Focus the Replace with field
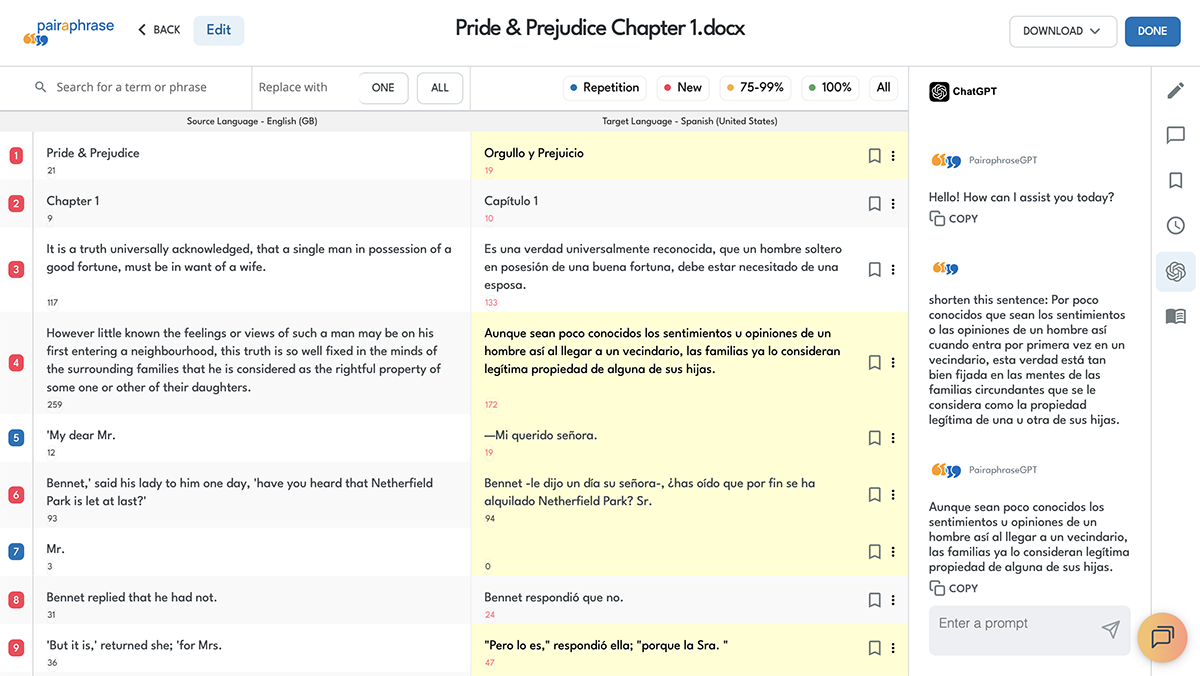 tap(305, 88)
